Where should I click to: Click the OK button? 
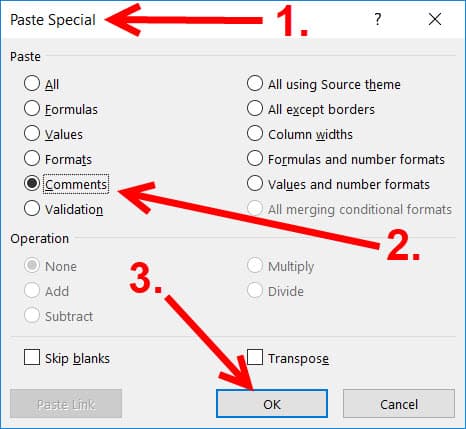272,404
